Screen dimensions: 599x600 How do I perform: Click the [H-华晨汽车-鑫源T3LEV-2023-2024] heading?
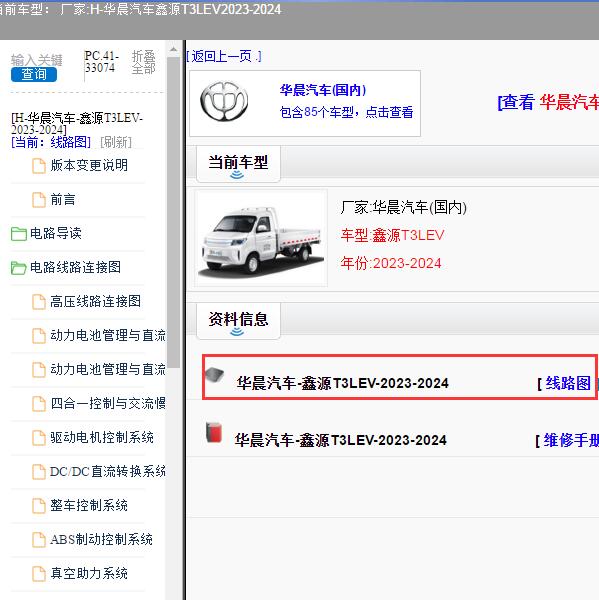point(77,123)
